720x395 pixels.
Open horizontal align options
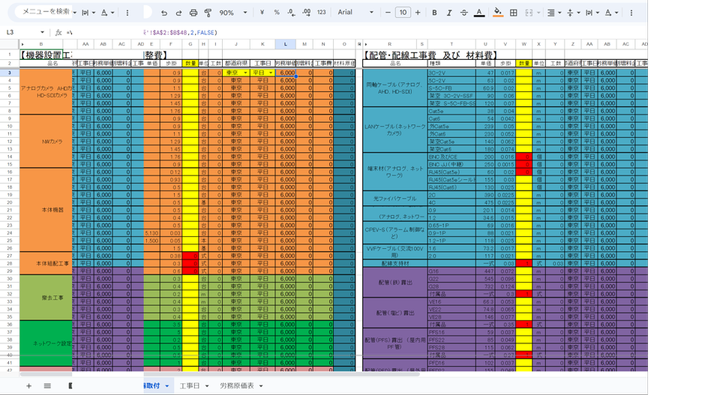point(554,13)
